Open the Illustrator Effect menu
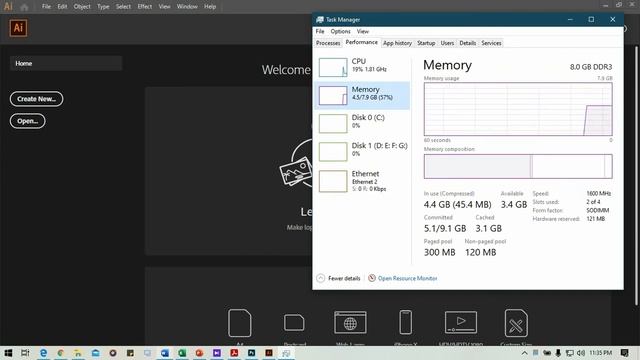This screenshot has height=360, width=640. [144, 7]
